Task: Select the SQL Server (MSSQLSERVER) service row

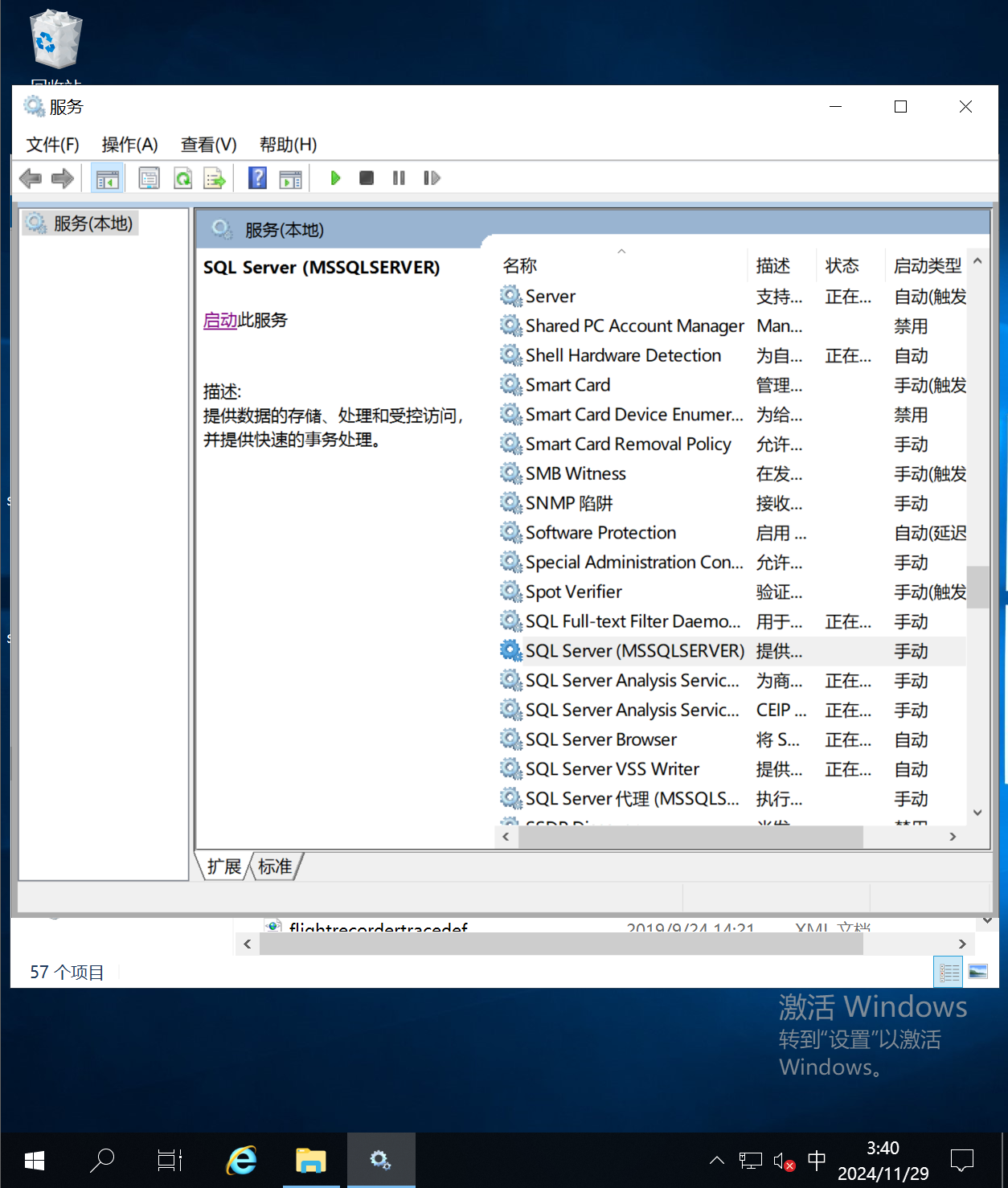Action: 732,651
